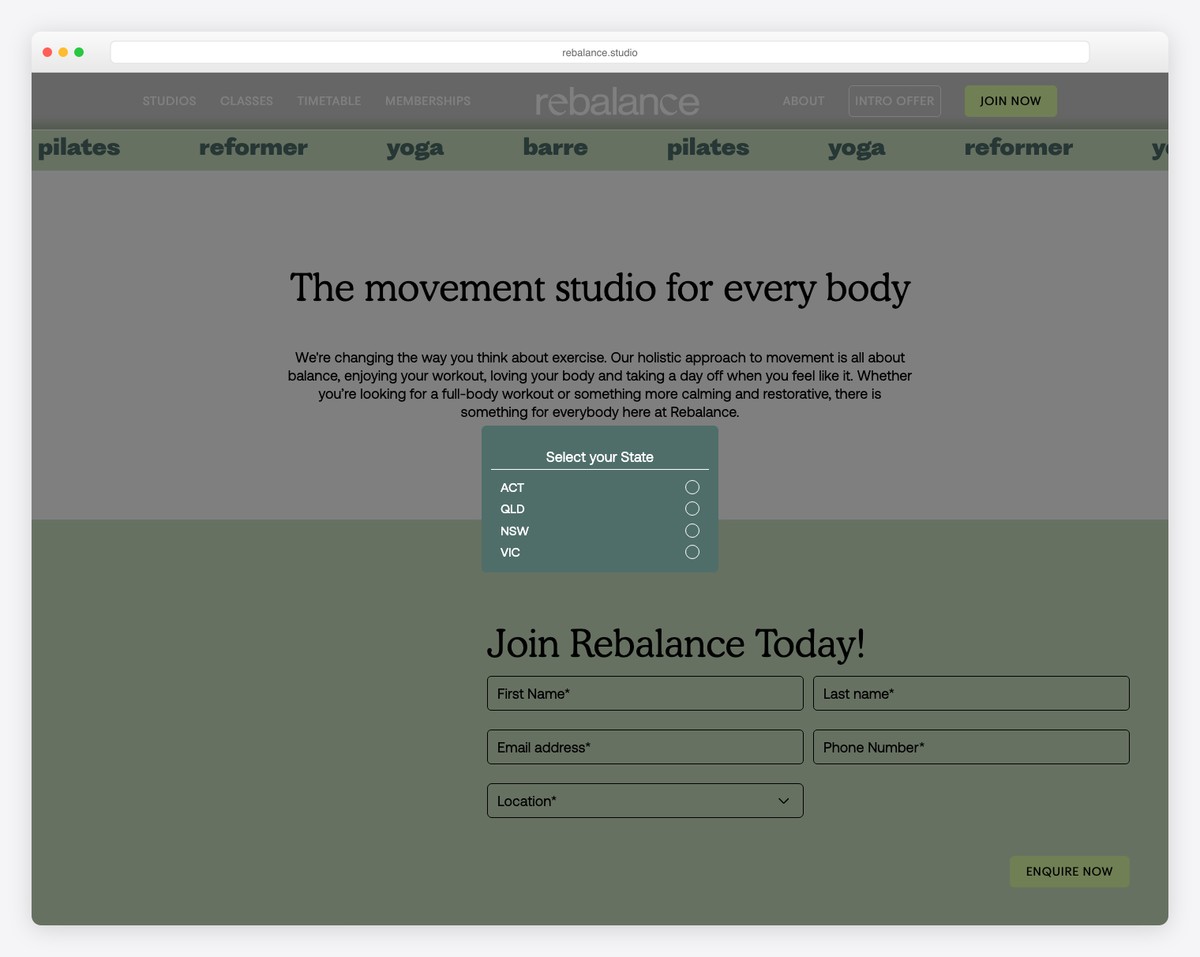Click the Email address field
This screenshot has width=1200, height=957.
coord(644,746)
